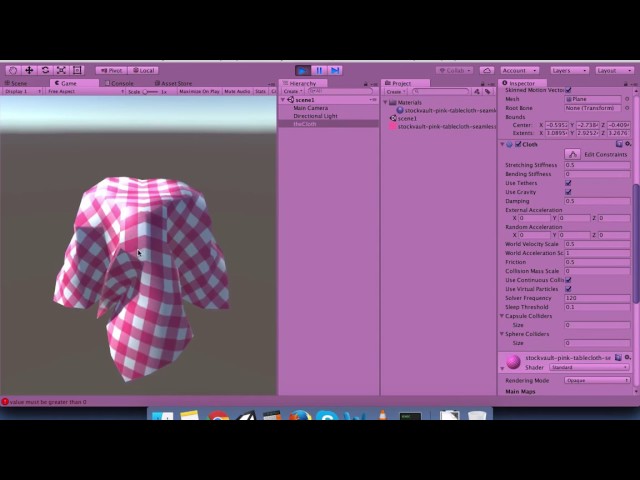Collapse the Sphere Colliders foldout
Screen dimensions: 640x480
pos(502,334)
